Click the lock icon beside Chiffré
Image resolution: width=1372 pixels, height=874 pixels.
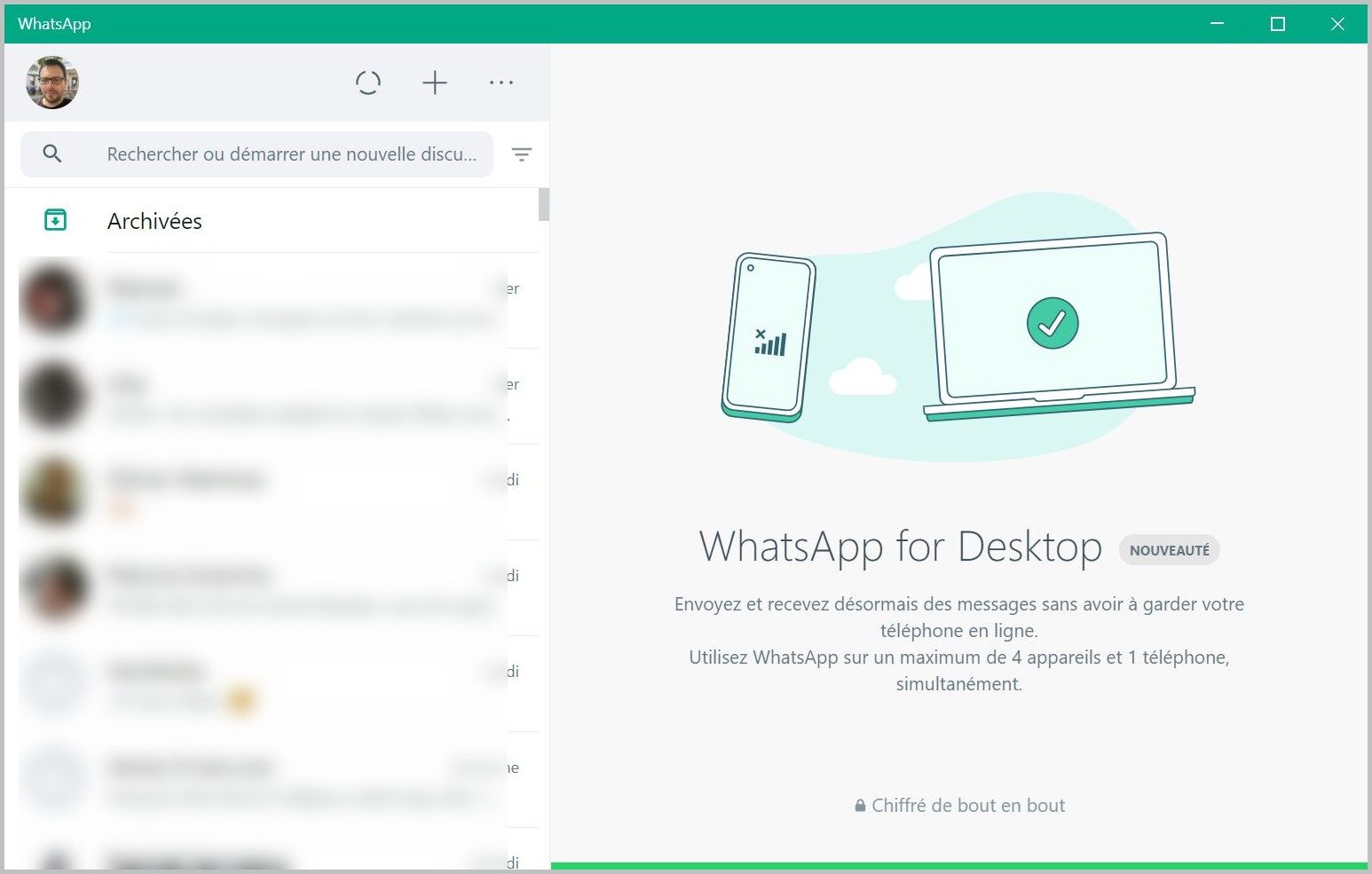tap(860, 806)
